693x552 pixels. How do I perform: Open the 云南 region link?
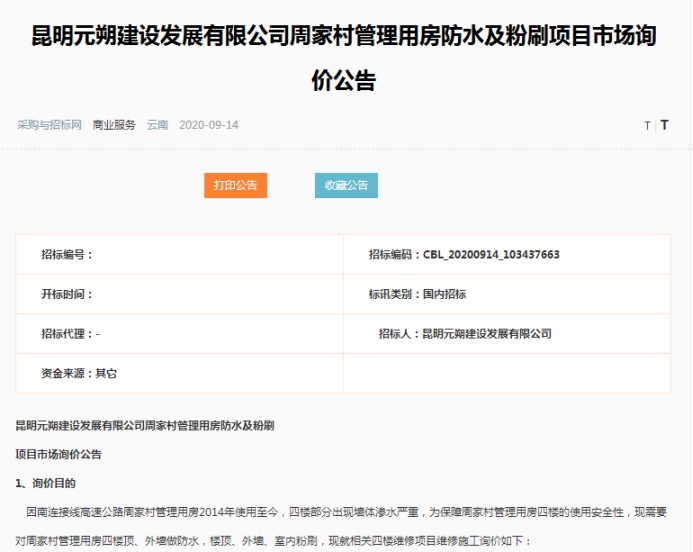157,125
